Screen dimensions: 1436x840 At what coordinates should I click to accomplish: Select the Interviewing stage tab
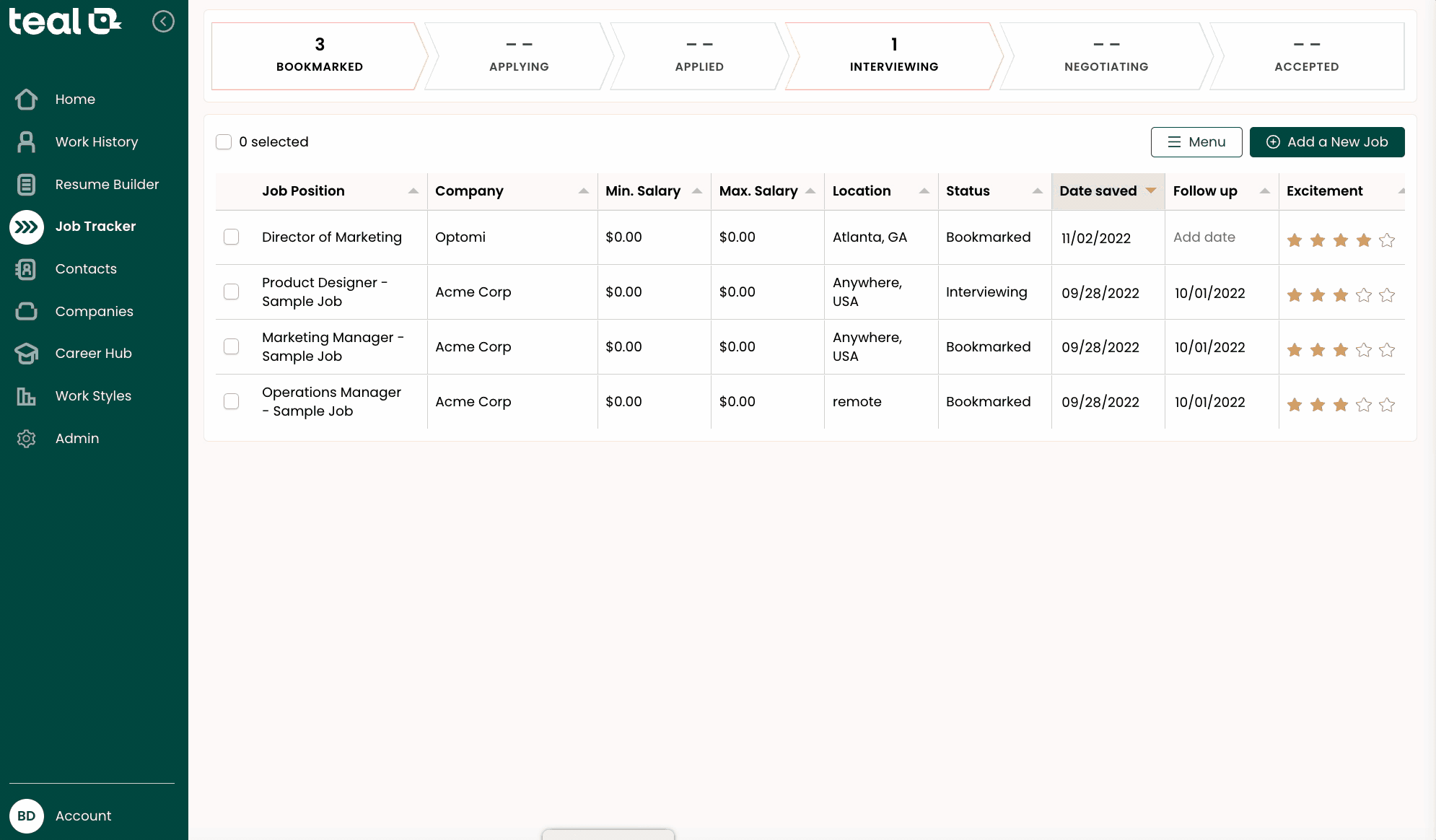tap(894, 56)
